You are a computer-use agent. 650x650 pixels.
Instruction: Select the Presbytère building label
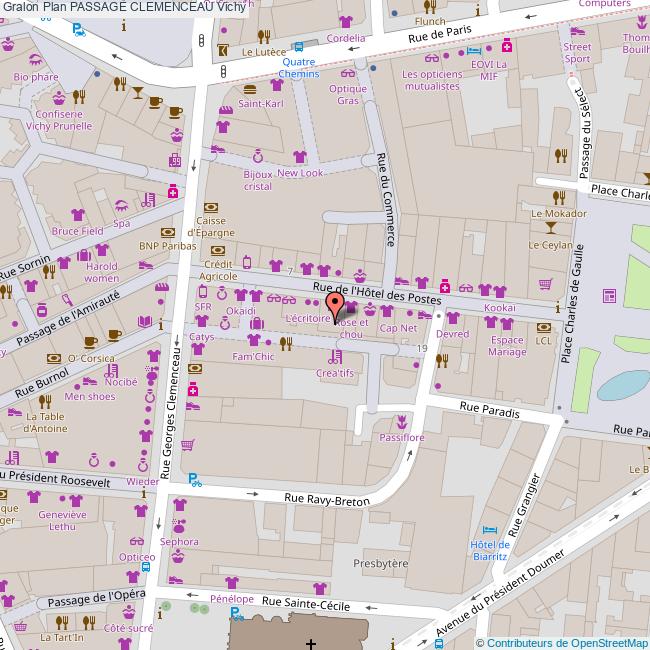381,563
